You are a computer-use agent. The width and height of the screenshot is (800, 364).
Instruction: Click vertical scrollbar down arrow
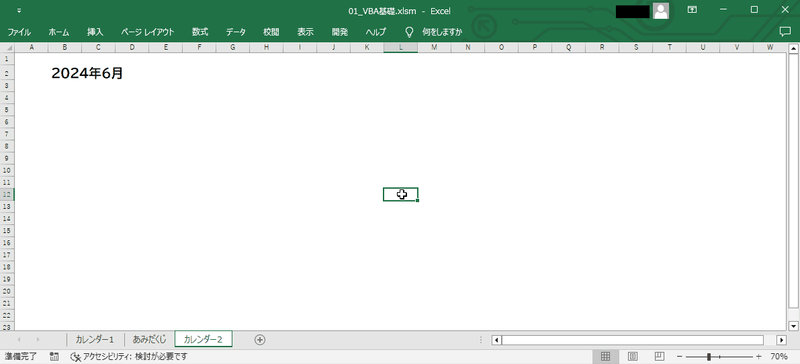click(793, 326)
